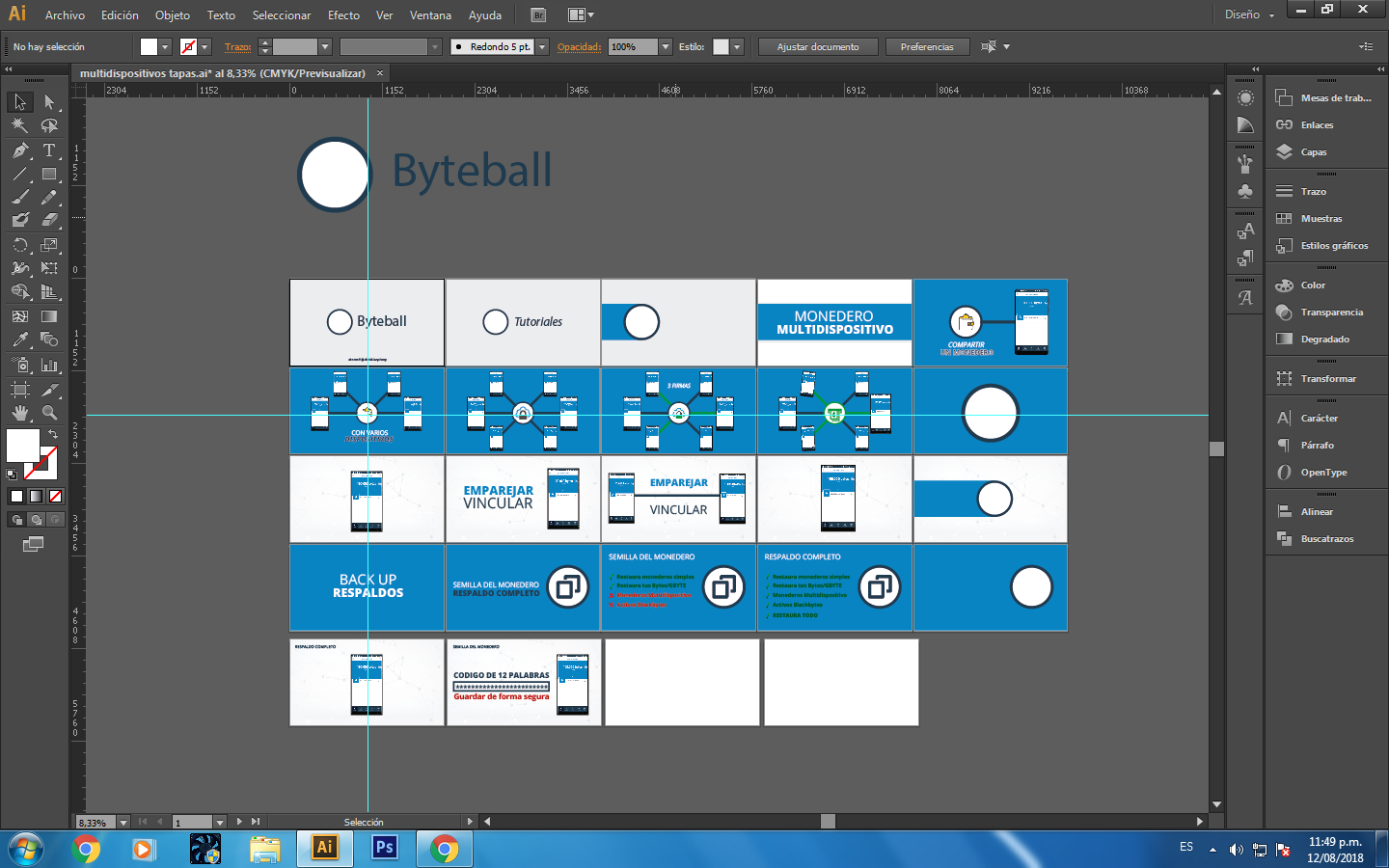Open the Symbols panel icon
1389x868 pixels.
pyautogui.click(x=1245, y=191)
